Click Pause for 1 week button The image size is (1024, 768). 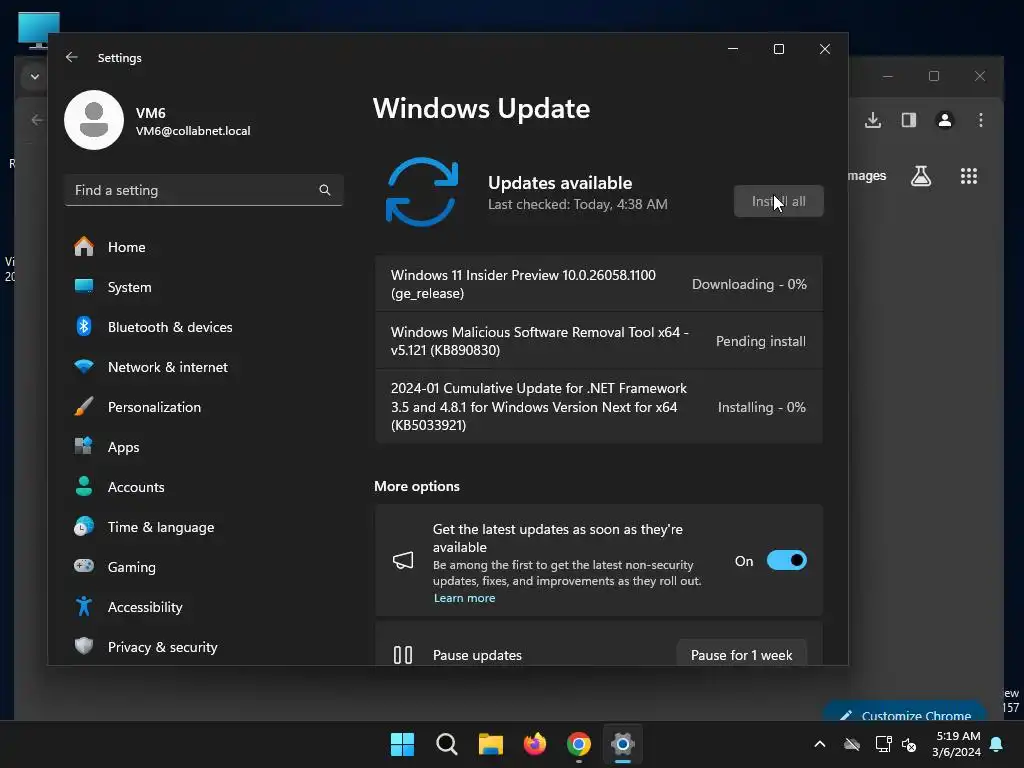tap(741, 654)
